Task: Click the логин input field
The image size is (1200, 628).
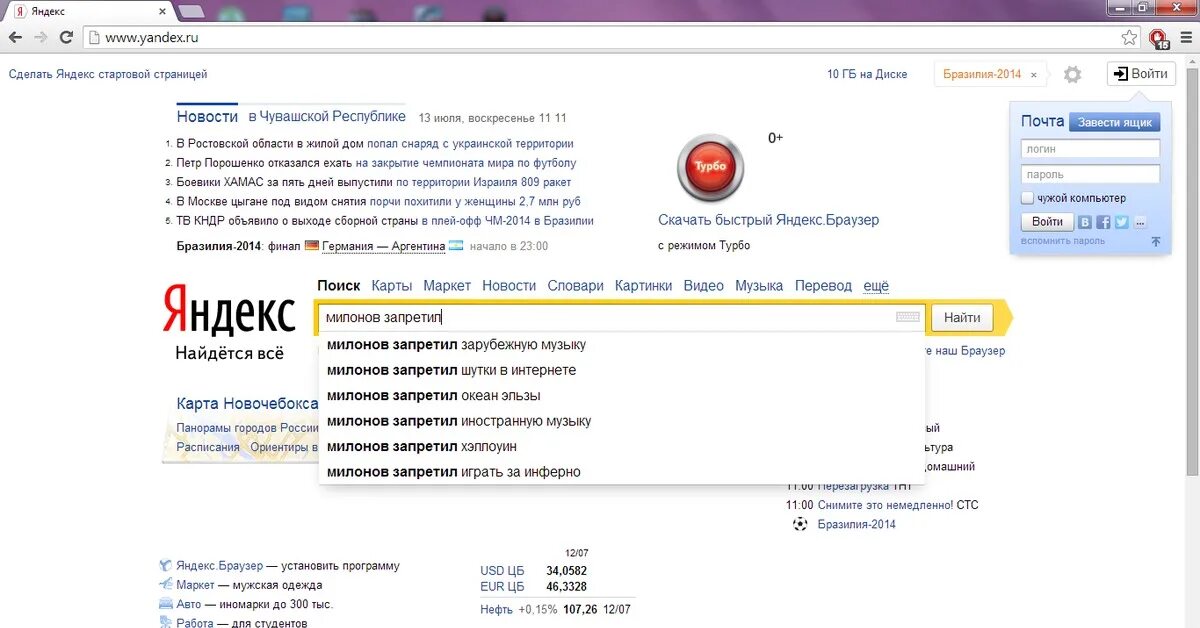Action: [x=1090, y=149]
